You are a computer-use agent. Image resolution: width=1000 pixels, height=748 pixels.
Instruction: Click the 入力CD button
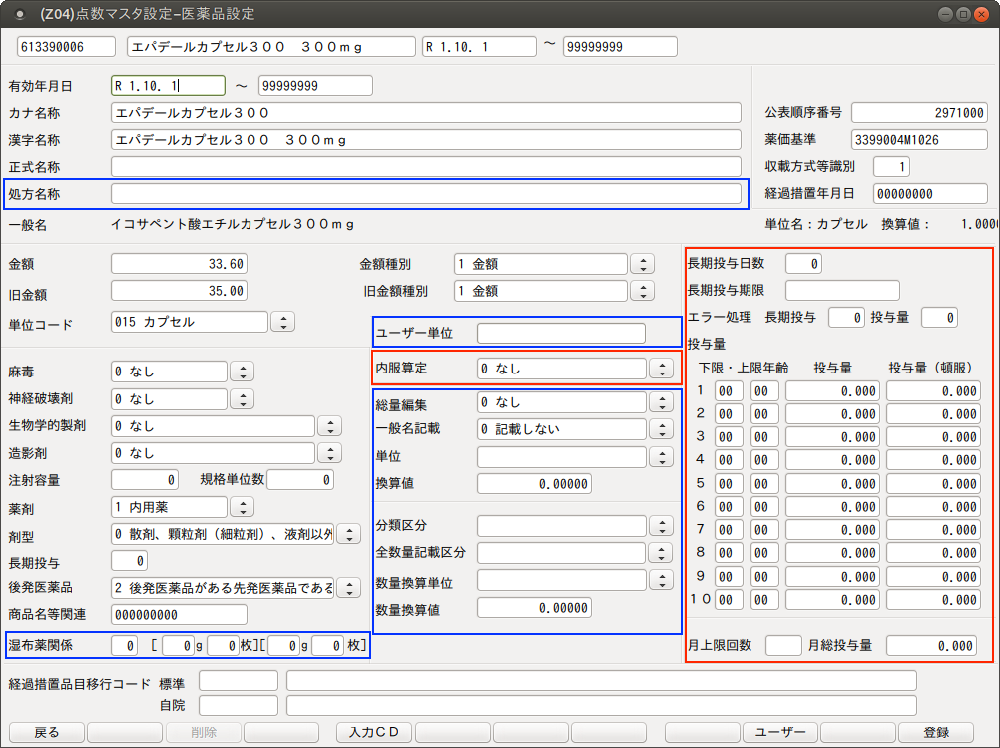(x=373, y=732)
